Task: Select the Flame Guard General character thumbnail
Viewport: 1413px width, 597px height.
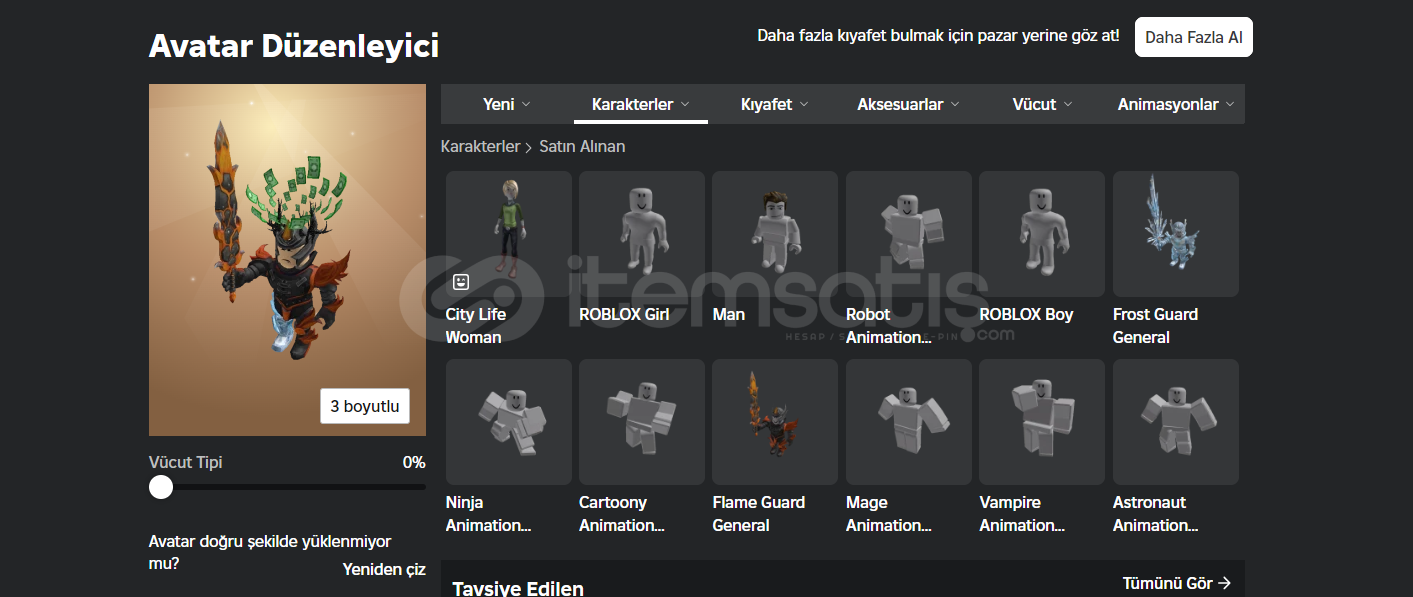Action: [x=775, y=422]
